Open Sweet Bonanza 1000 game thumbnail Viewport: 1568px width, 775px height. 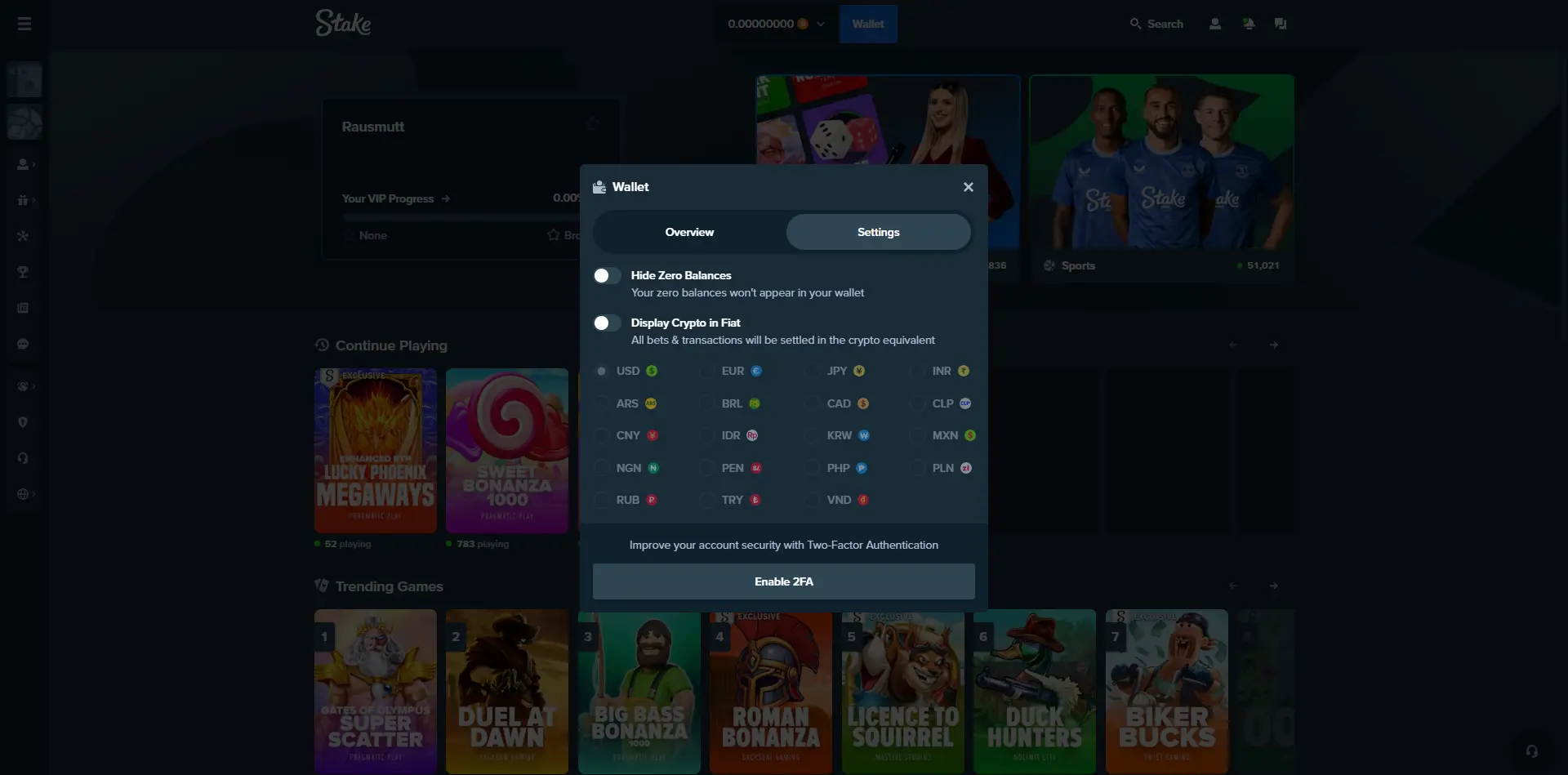pyautogui.click(x=507, y=451)
